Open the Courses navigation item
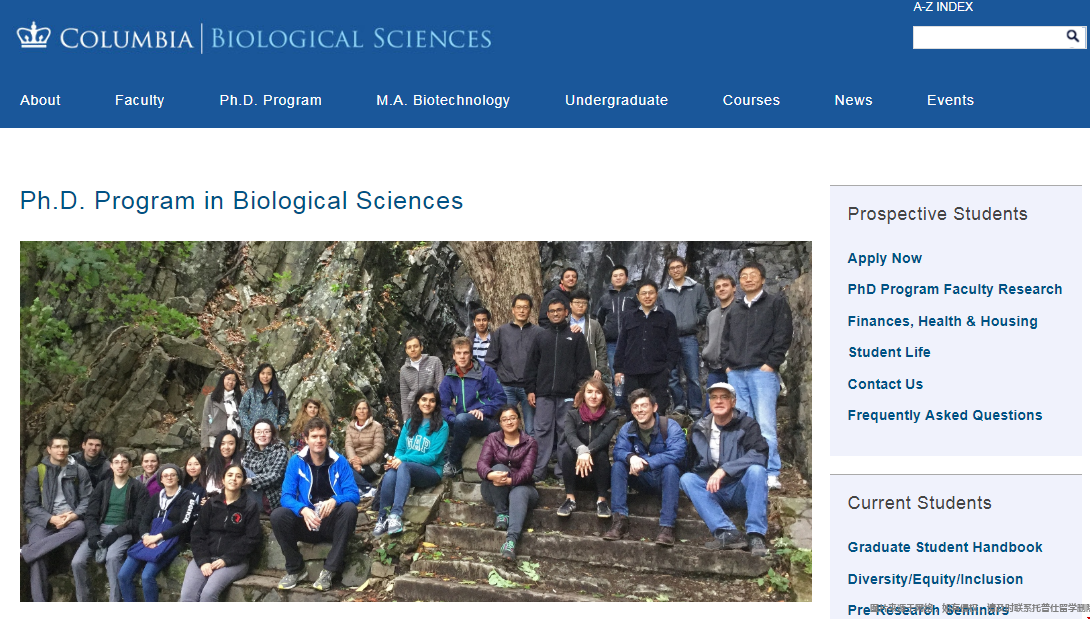Viewport: 1090px width, 619px height. point(751,100)
